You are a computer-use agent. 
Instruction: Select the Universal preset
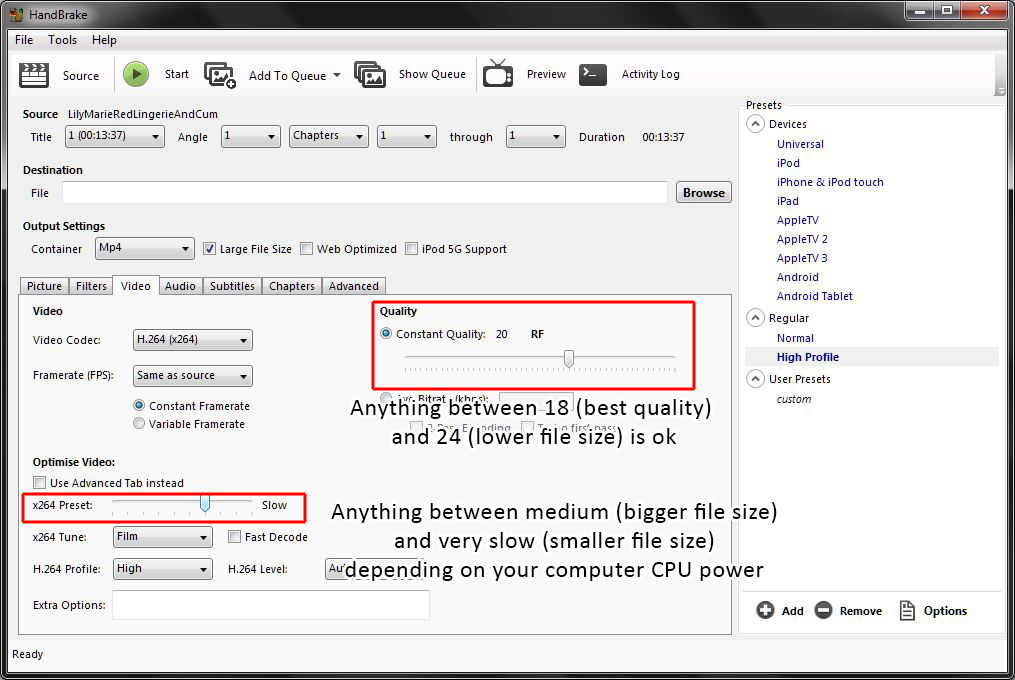pyautogui.click(x=800, y=144)
